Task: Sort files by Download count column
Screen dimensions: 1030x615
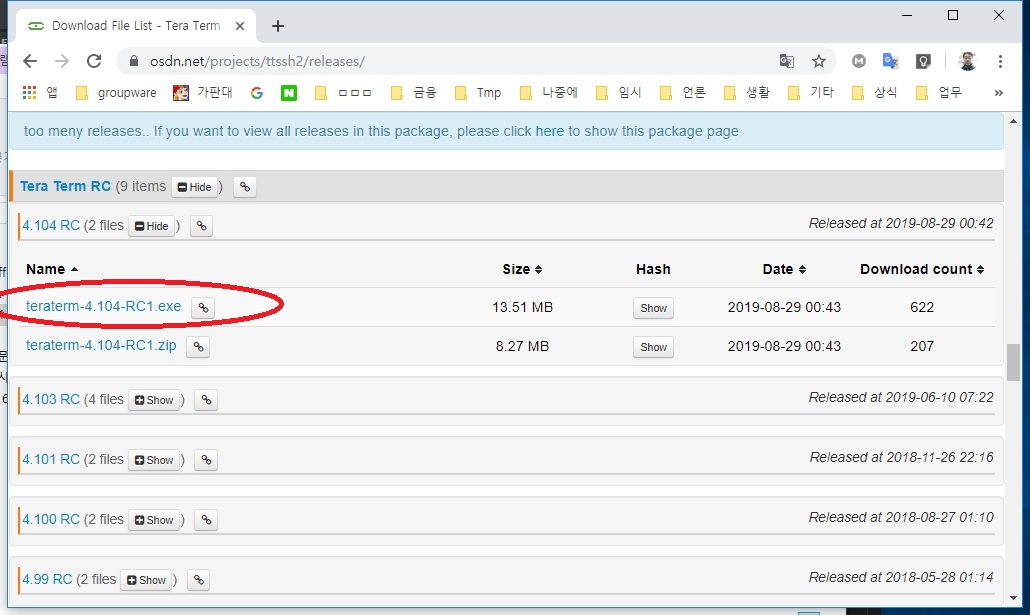Action: (922, 269)
